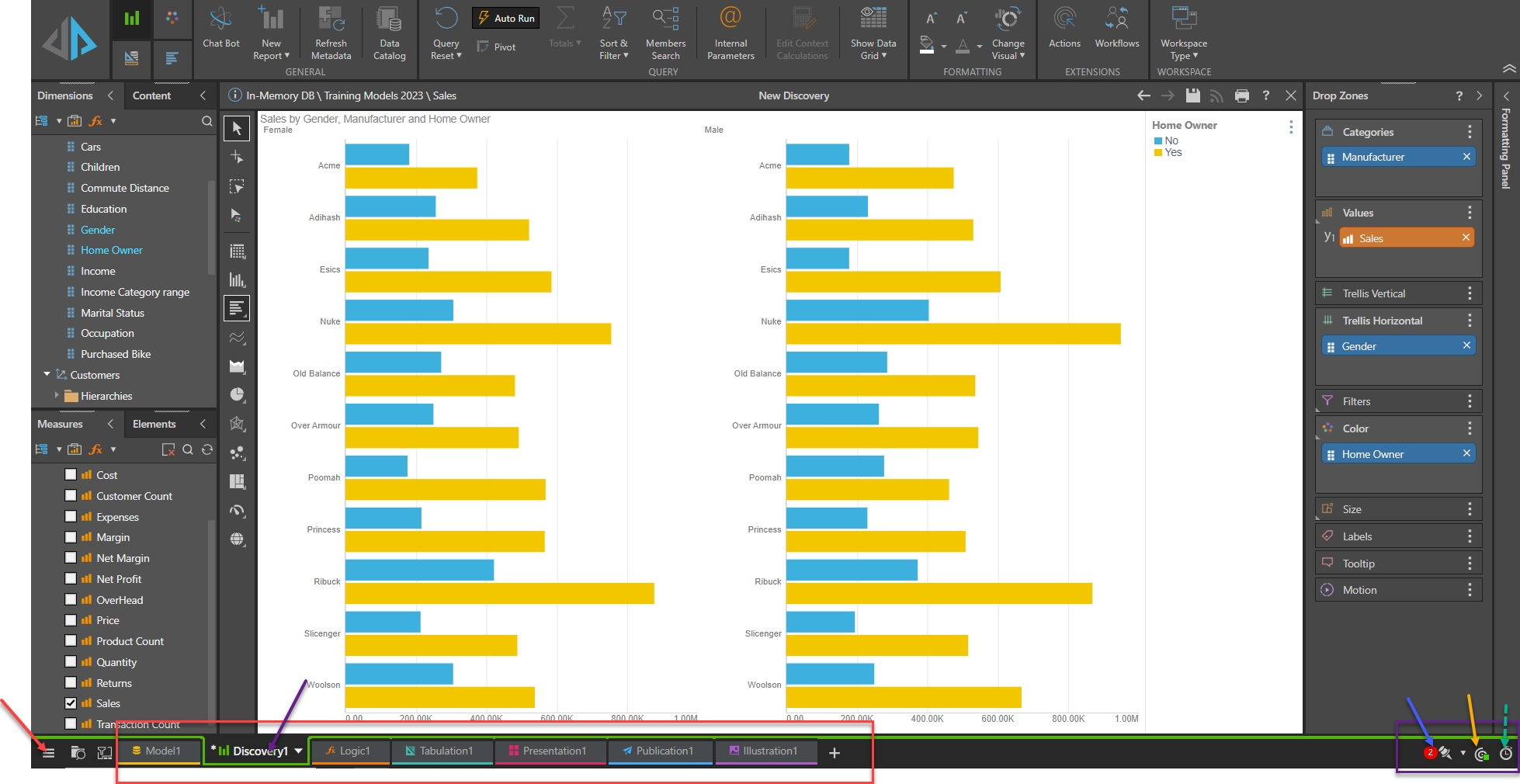1520x784 pixels.
Task: Choose the map globe visual icon
Action: pyautogui.click(x=237, y=539)
